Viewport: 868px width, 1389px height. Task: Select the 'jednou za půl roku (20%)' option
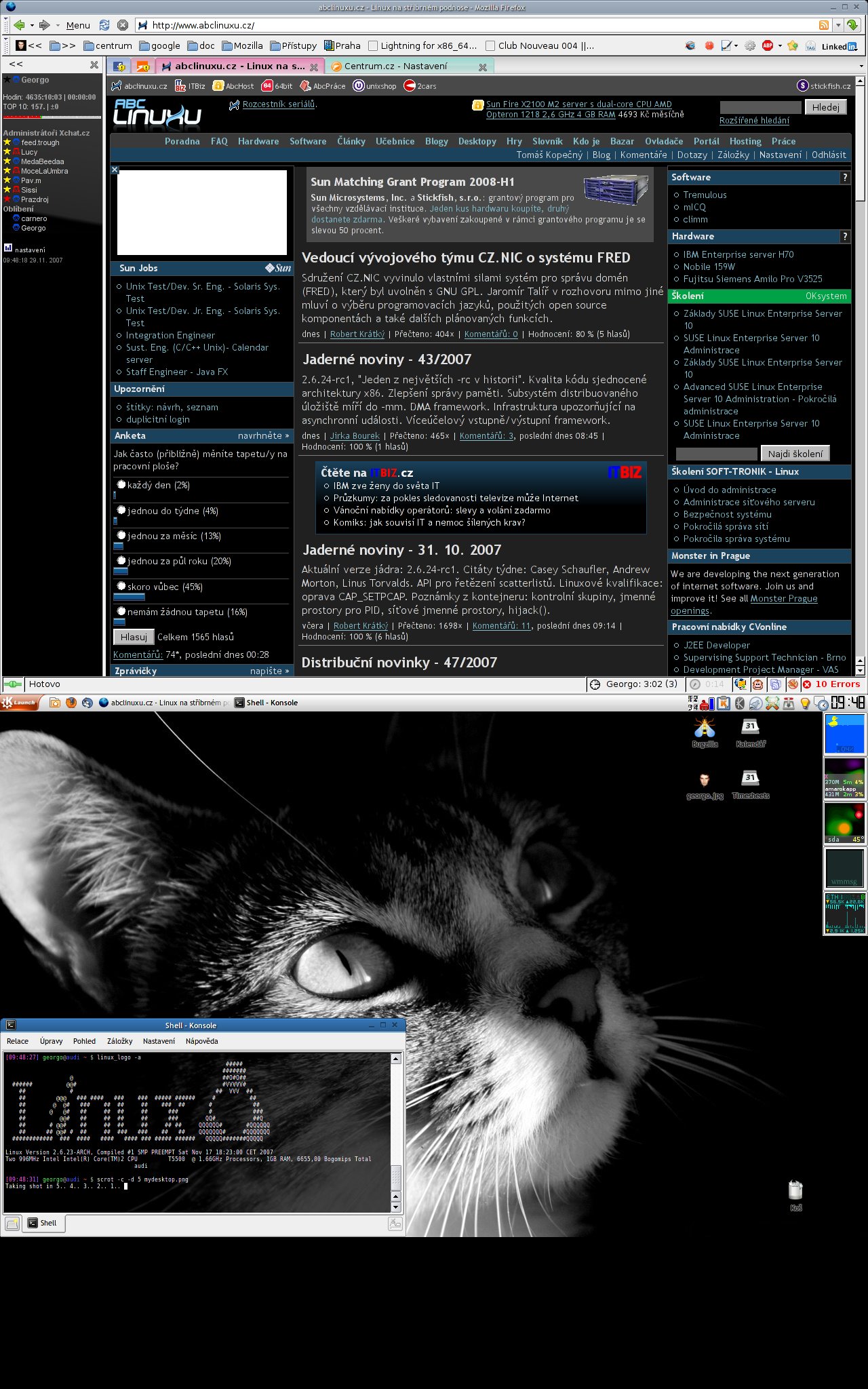pos(121,560)
